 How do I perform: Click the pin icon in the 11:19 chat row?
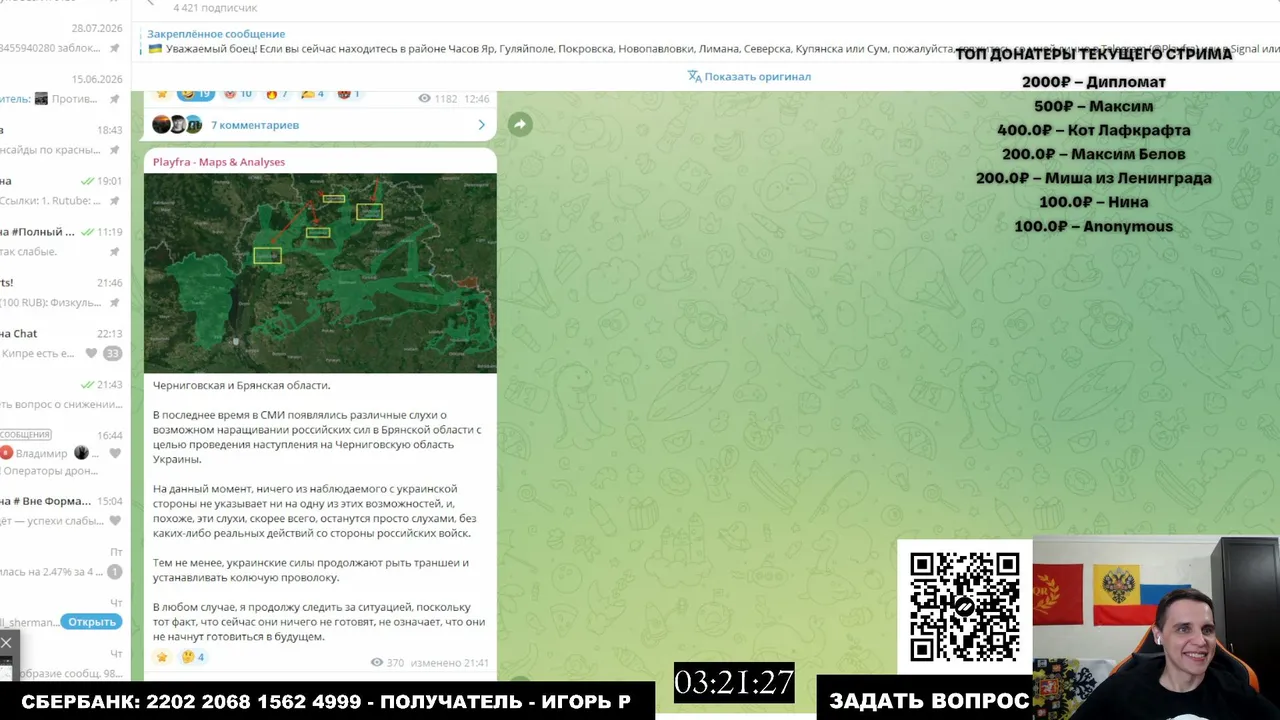pyautogui.click(x=115, y=252)
